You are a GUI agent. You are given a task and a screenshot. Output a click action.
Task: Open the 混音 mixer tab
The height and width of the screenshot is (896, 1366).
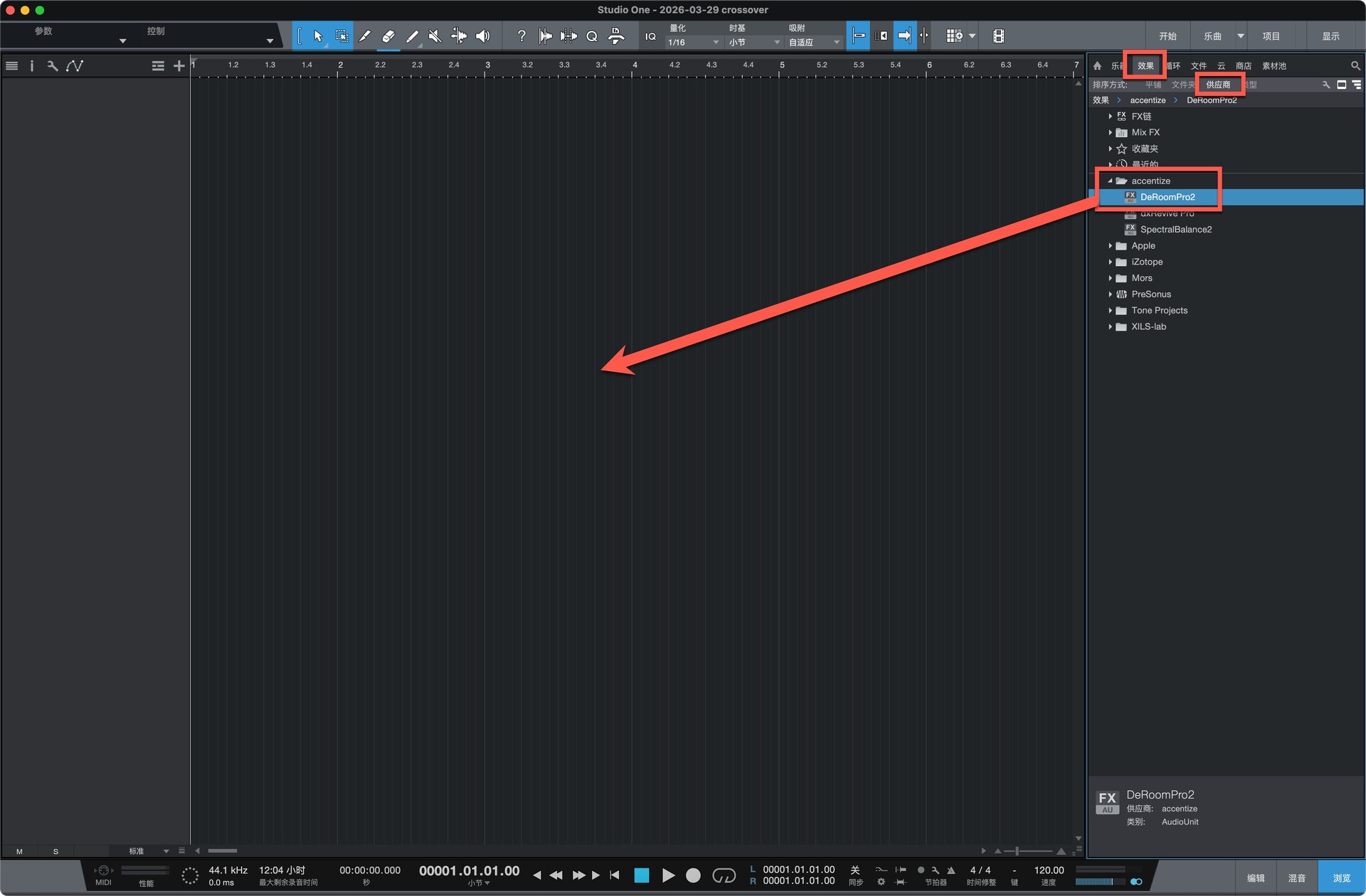[x=1296, y=878]
